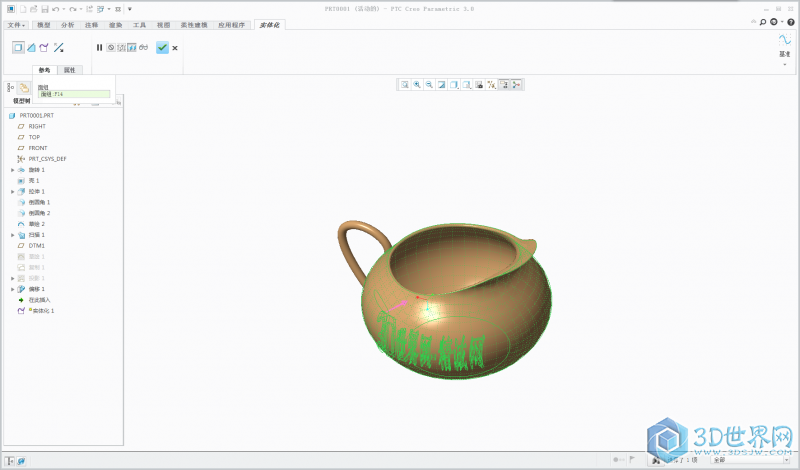The height and width of the screenshot is (470, 800).
Task: Click the zoom in icon in graphics toolbar
Action: [x=417, y=85]
